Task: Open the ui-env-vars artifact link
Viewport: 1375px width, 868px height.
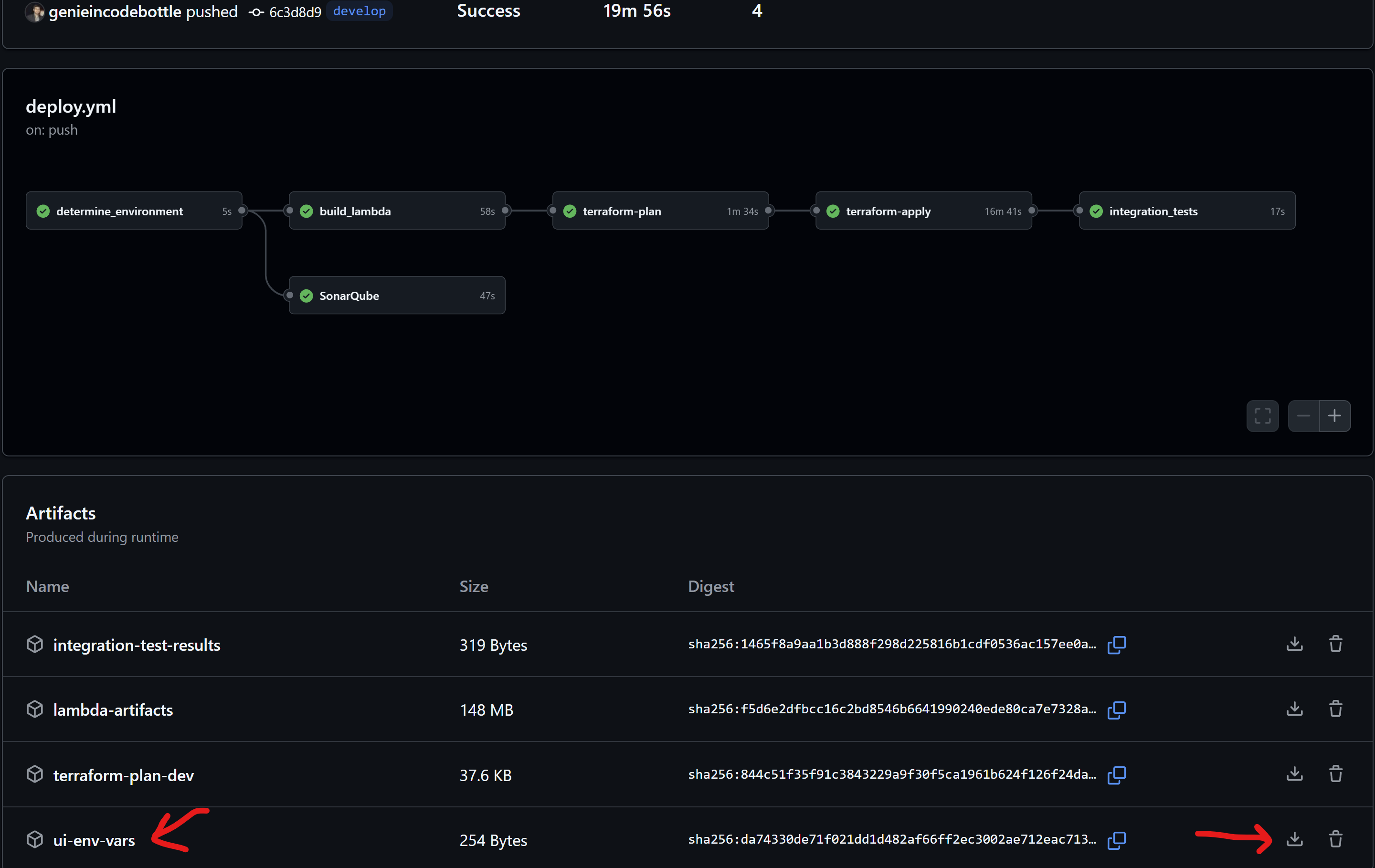Action: click(94, 840)
